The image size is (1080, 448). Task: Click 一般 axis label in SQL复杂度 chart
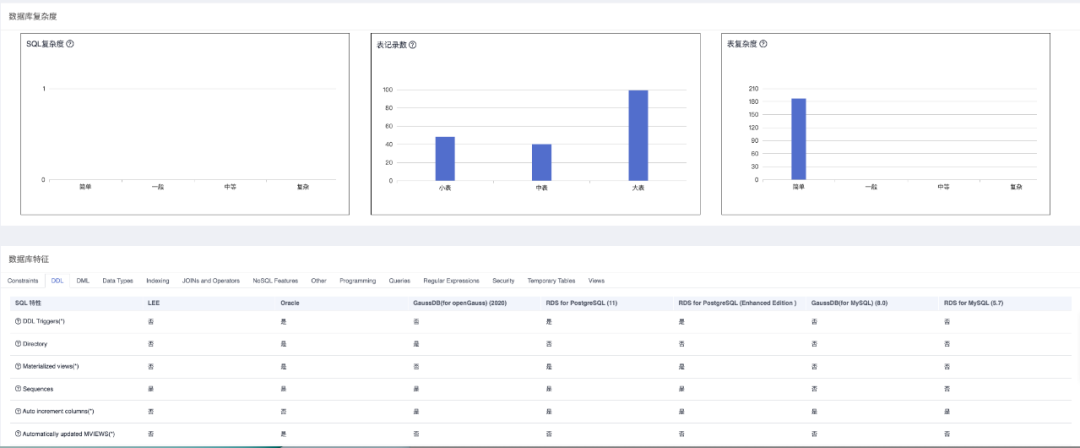click(x=158, y=187)
